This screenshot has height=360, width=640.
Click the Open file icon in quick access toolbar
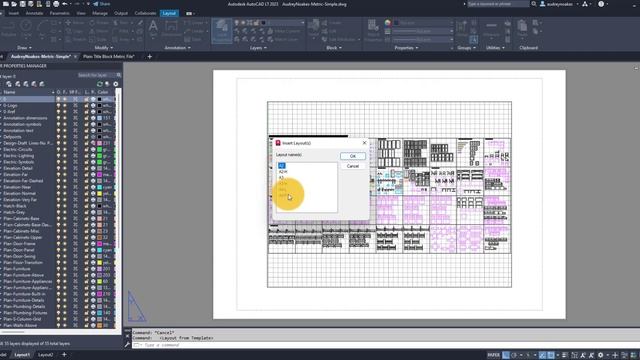click(14, 4)
